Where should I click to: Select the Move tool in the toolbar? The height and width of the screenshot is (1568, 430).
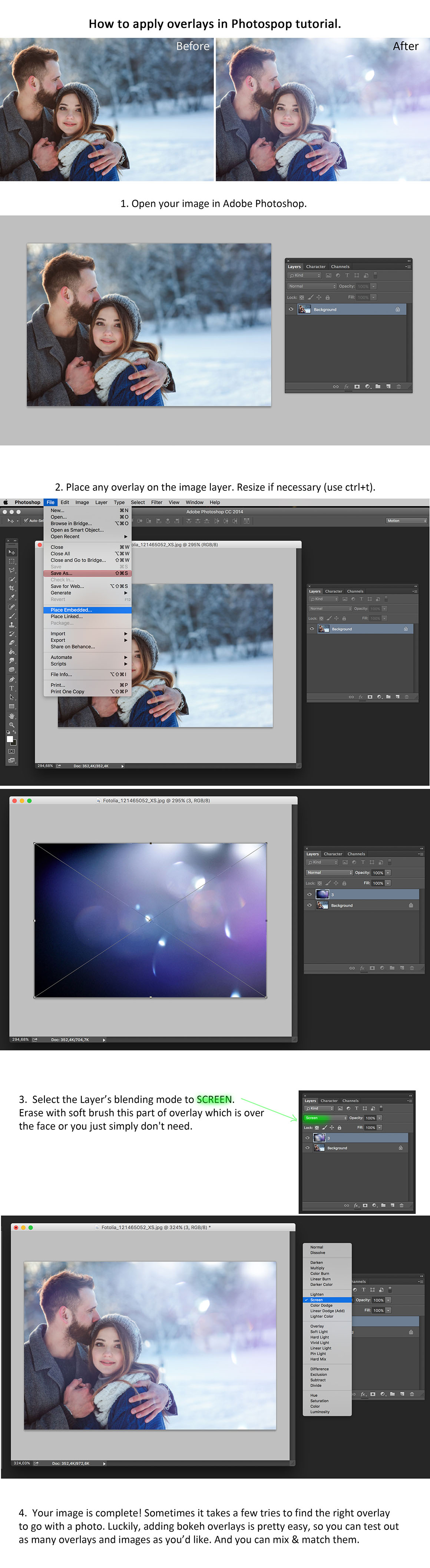tap(11, 552)
